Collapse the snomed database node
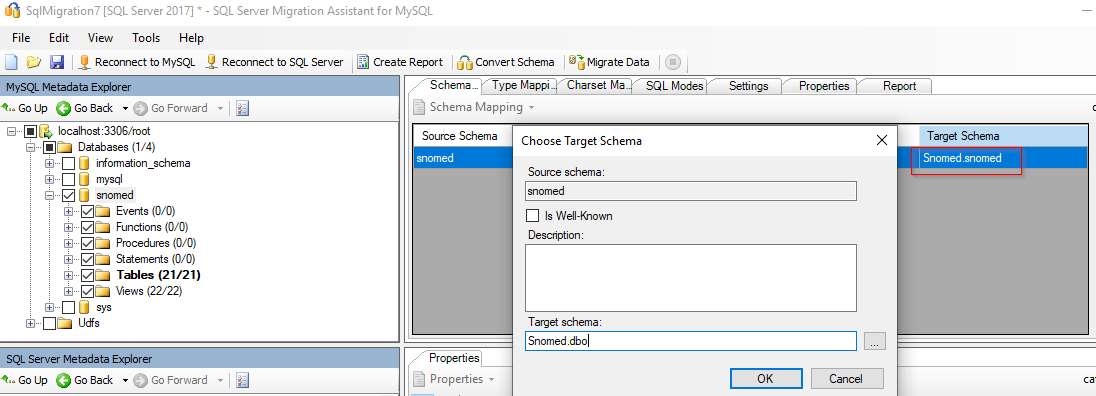This screenshot has height=396, width=1096. [49, 196]
